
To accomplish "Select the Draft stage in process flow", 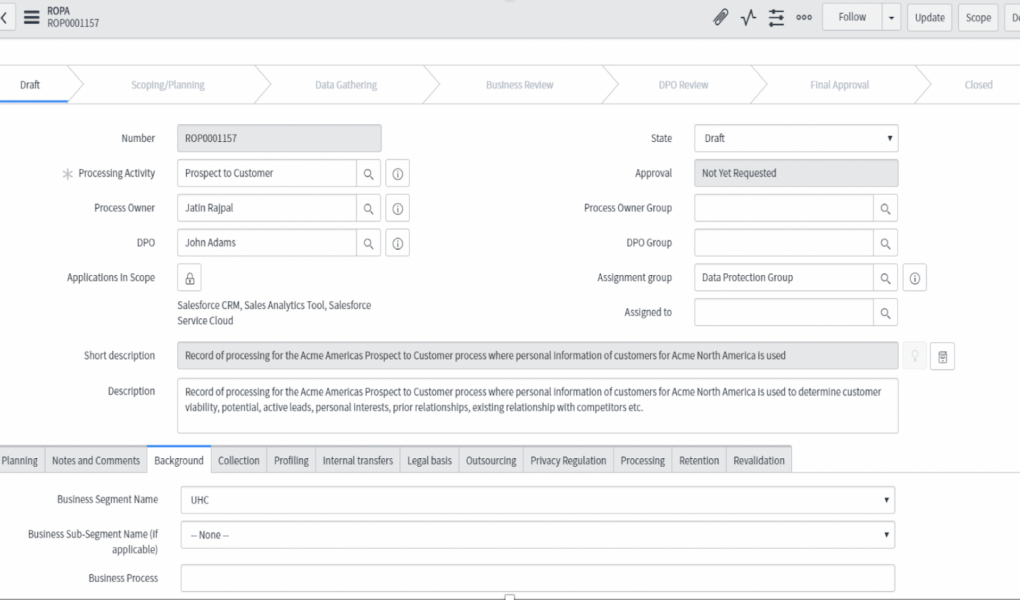I will coord(34,85).
